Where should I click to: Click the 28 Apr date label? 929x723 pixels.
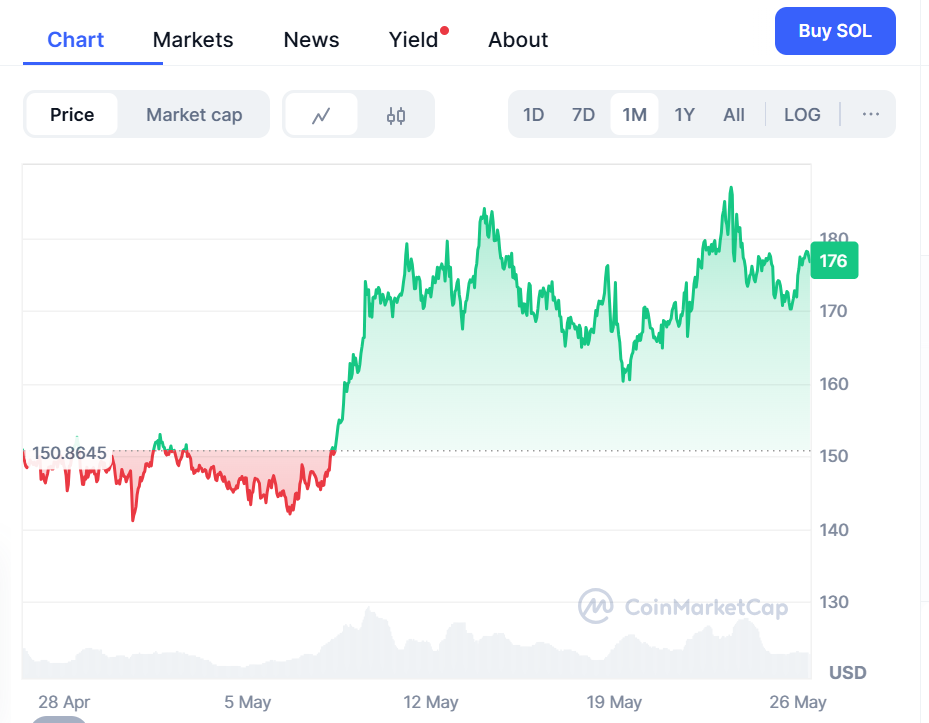point(64,702)
